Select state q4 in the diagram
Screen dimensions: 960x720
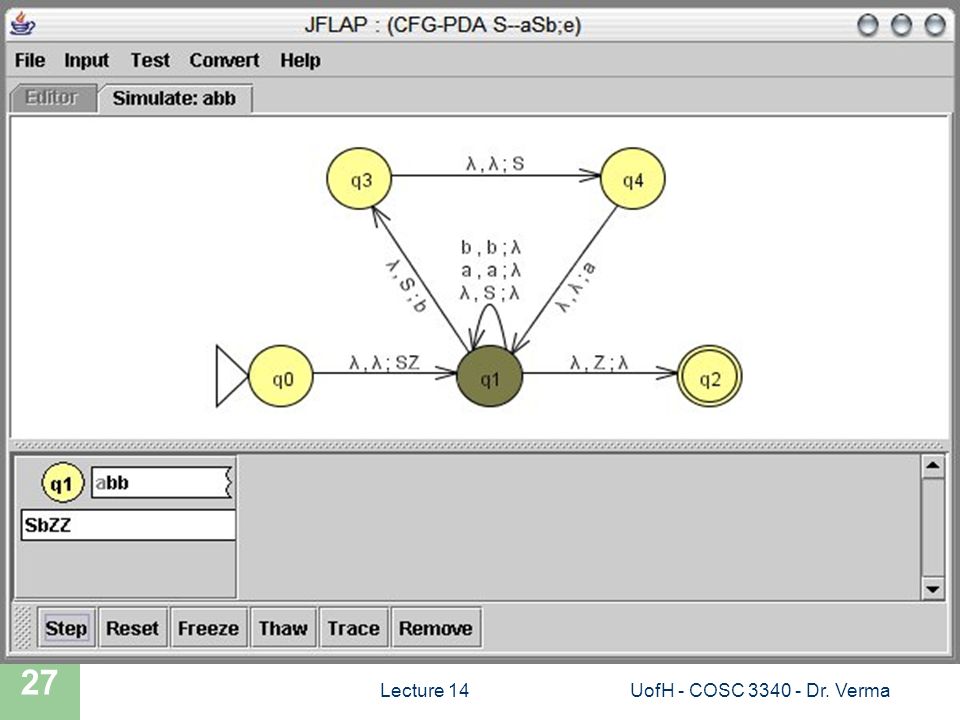632,178
